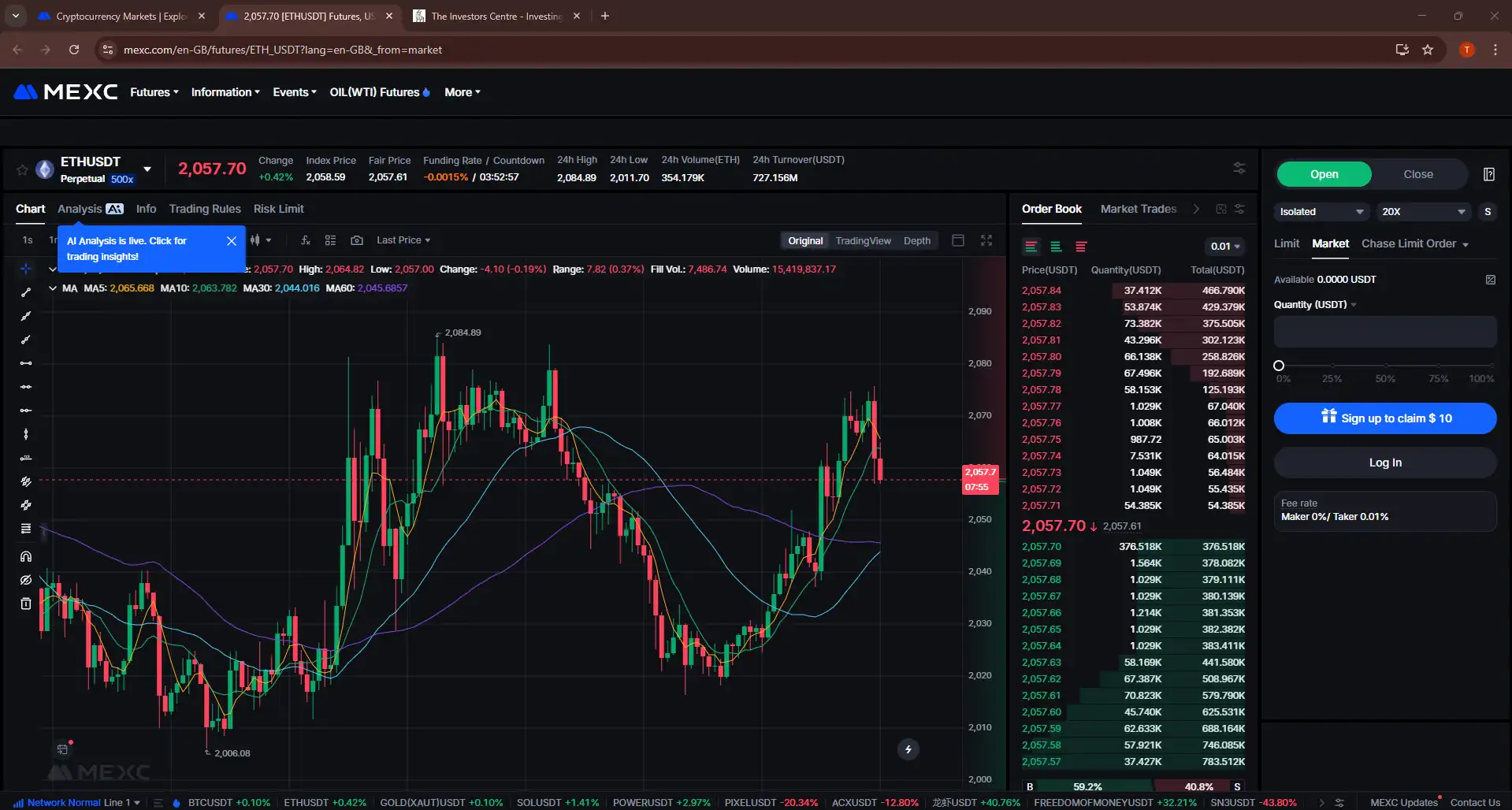Show both bids and asks view
Image resolution: width=1512 pixels, height=810 pixels.
coord(1031,247)
